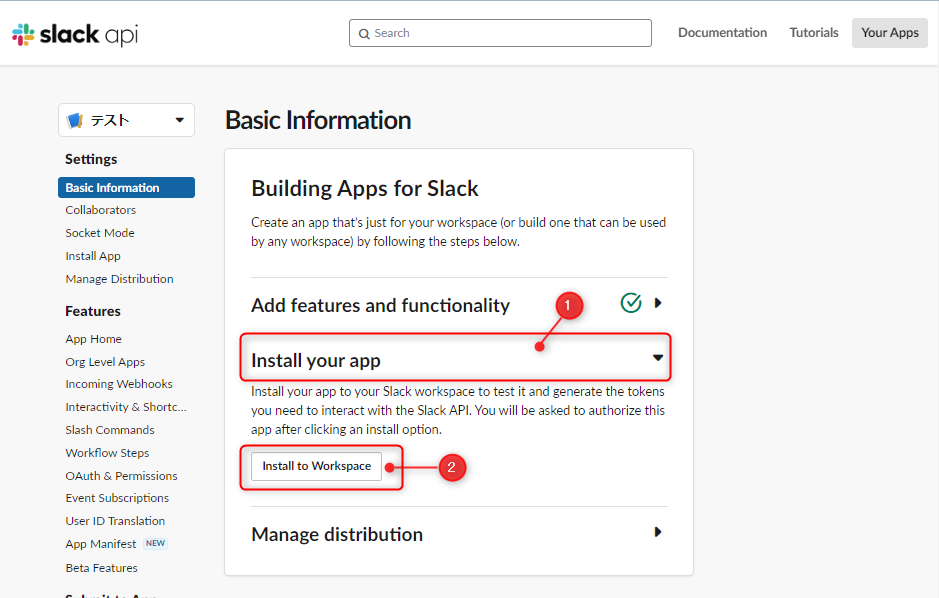939x598 pixels.
Task: Open the app switcher dropdown
Action: 181,119
